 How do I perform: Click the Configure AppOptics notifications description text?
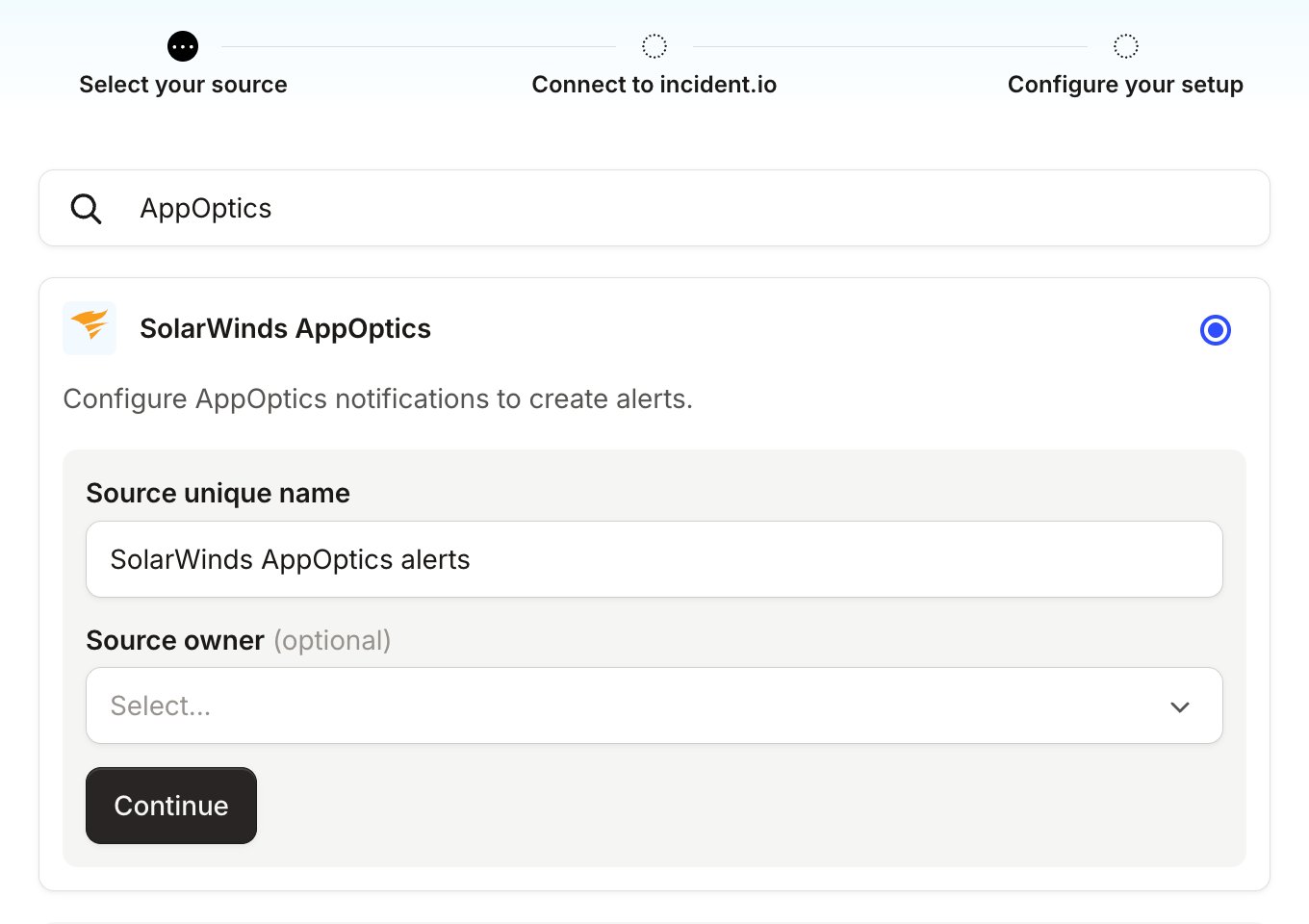click(378, 398)
